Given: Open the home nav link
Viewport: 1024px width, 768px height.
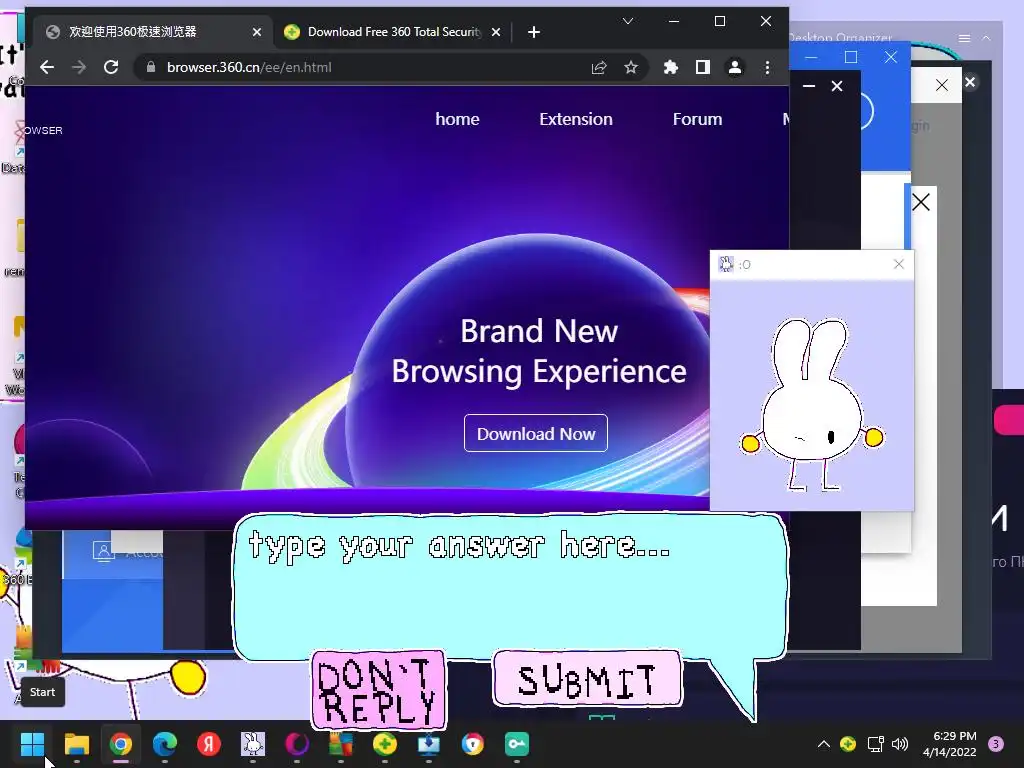Looking at the screenshot, I should [457, 120].
